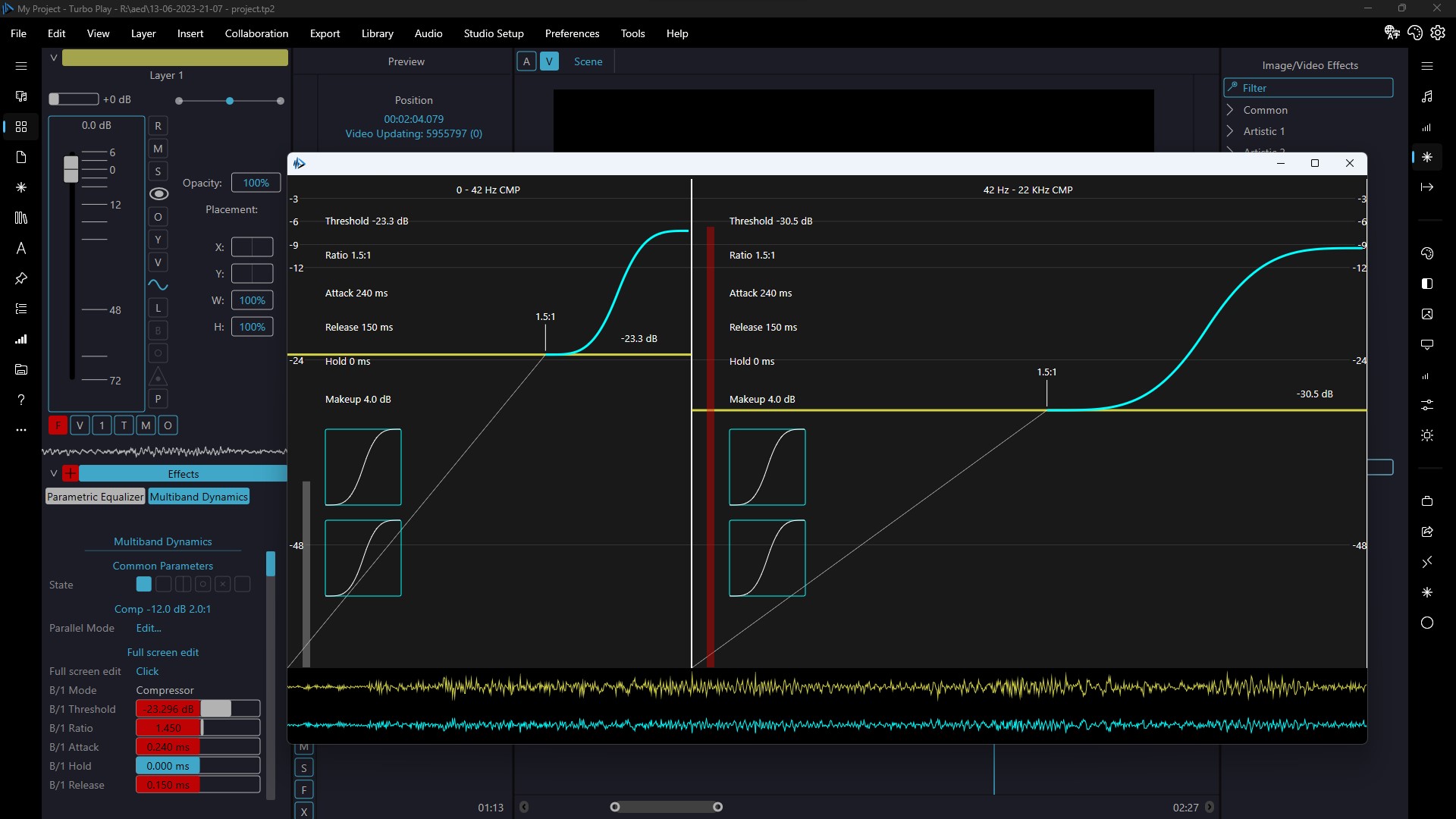Switch to the Scene tab in preview
Viewport: 1456px width, 819px height.
[588, 61]
